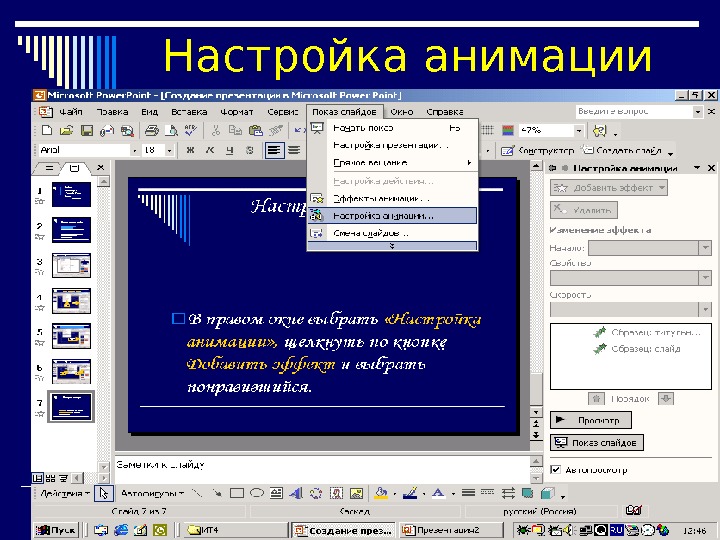Click the Удалить button
The width and height of the screenshot is (720, 540).
point(584,210)
